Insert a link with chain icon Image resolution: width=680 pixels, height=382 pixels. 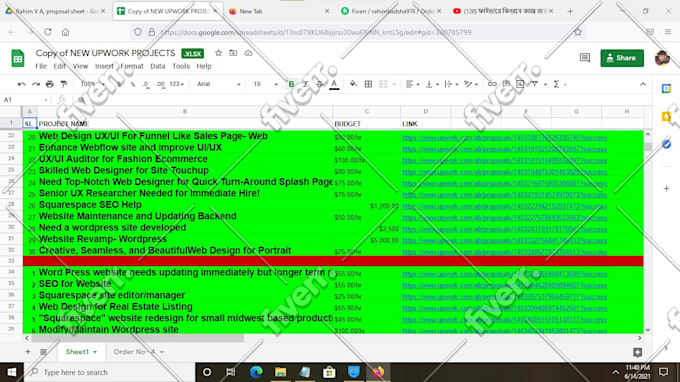(x=492, y=84)
